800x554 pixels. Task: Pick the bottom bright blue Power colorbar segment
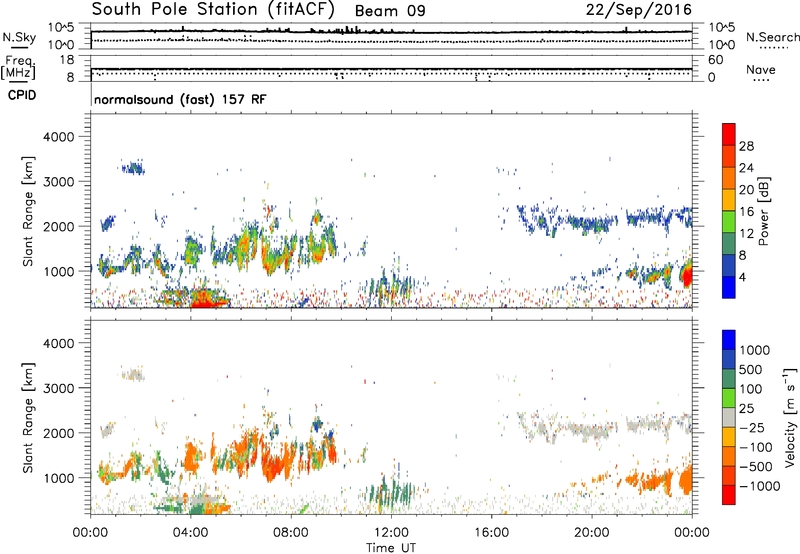(x=729, y=288)
